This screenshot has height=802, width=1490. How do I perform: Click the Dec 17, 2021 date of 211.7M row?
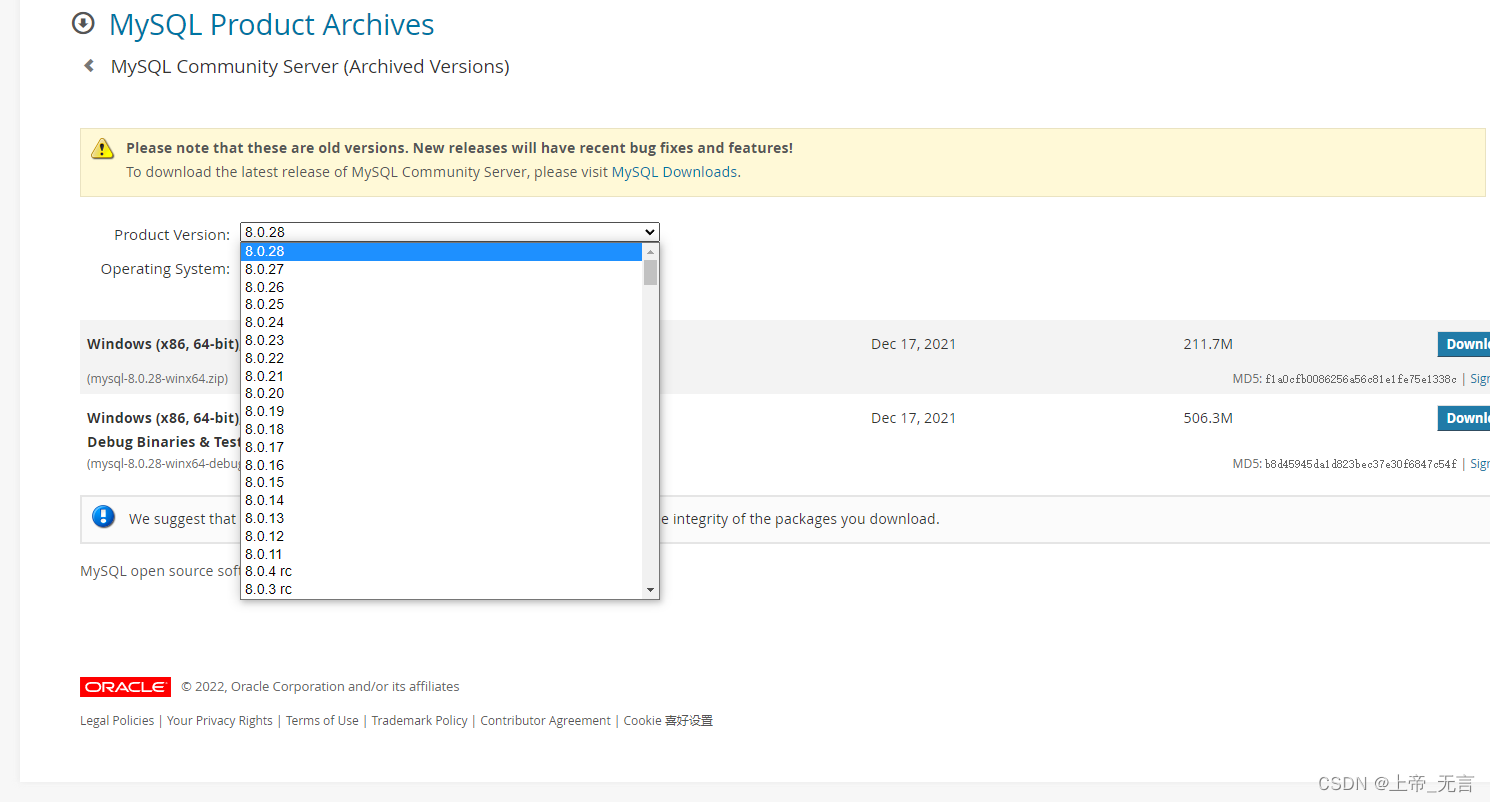tap(913, 344)
